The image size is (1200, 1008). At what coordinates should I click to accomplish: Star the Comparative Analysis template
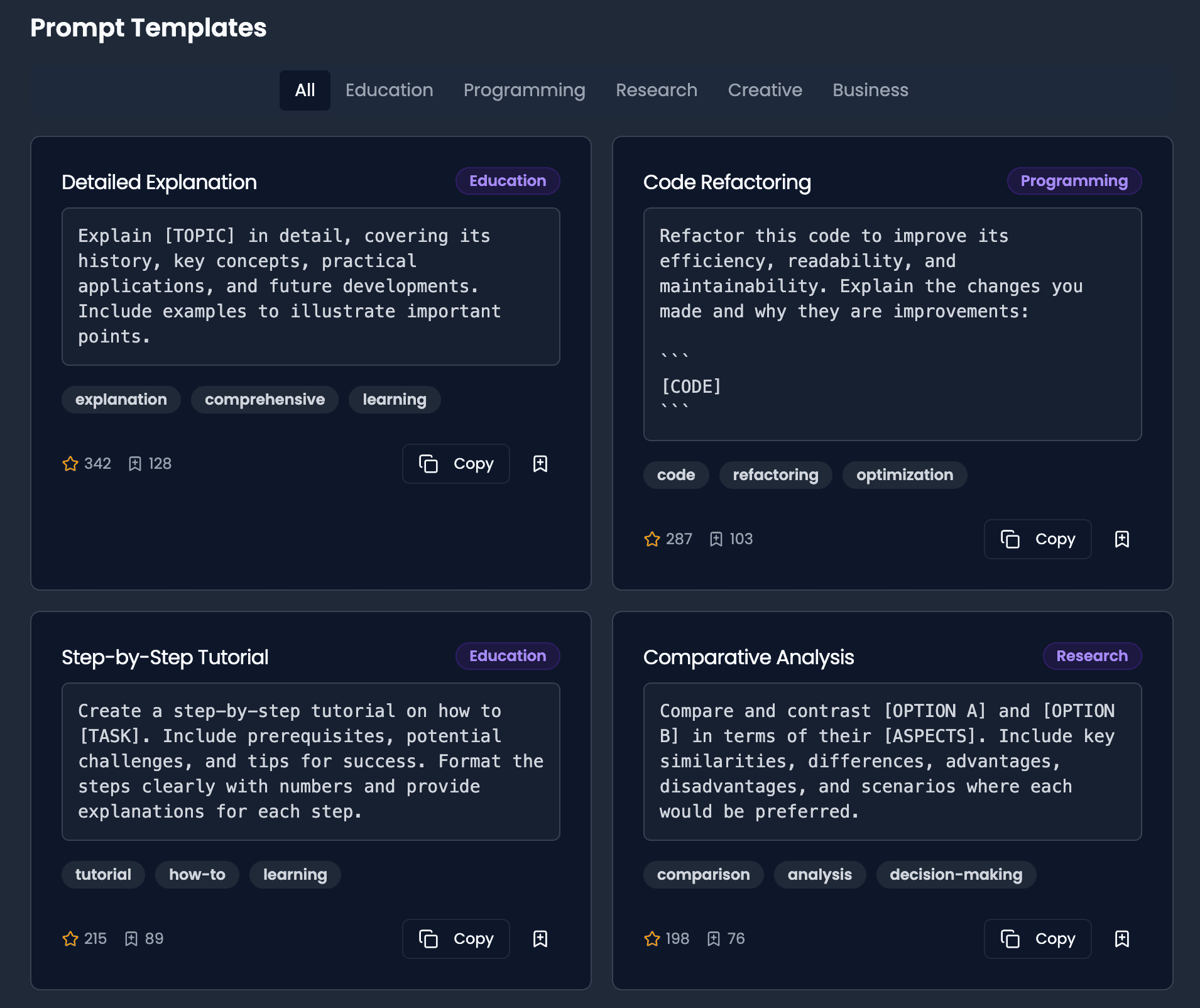[x=652, y=939]
